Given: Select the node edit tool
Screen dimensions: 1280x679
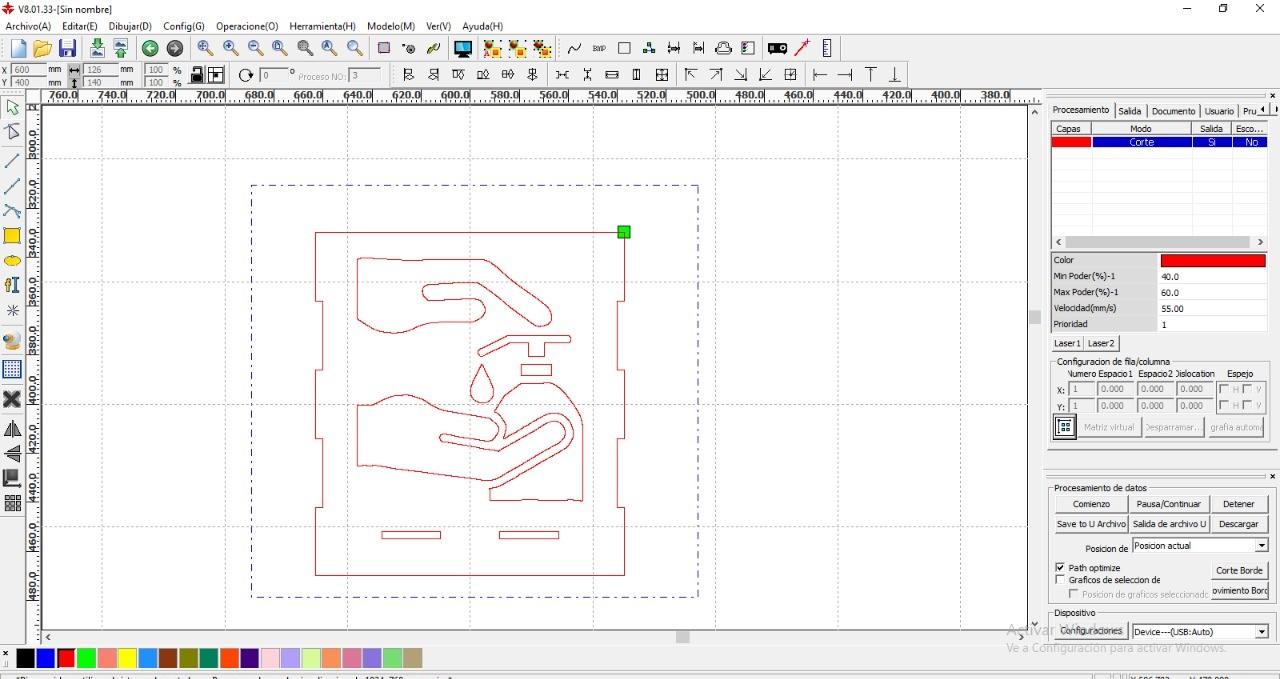Looking at the screenshot, I should point(12,132).
